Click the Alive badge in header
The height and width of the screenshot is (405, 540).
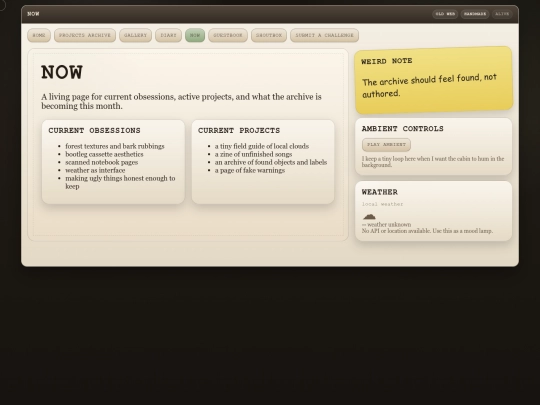pyautogui.click(x=502, y=14)
